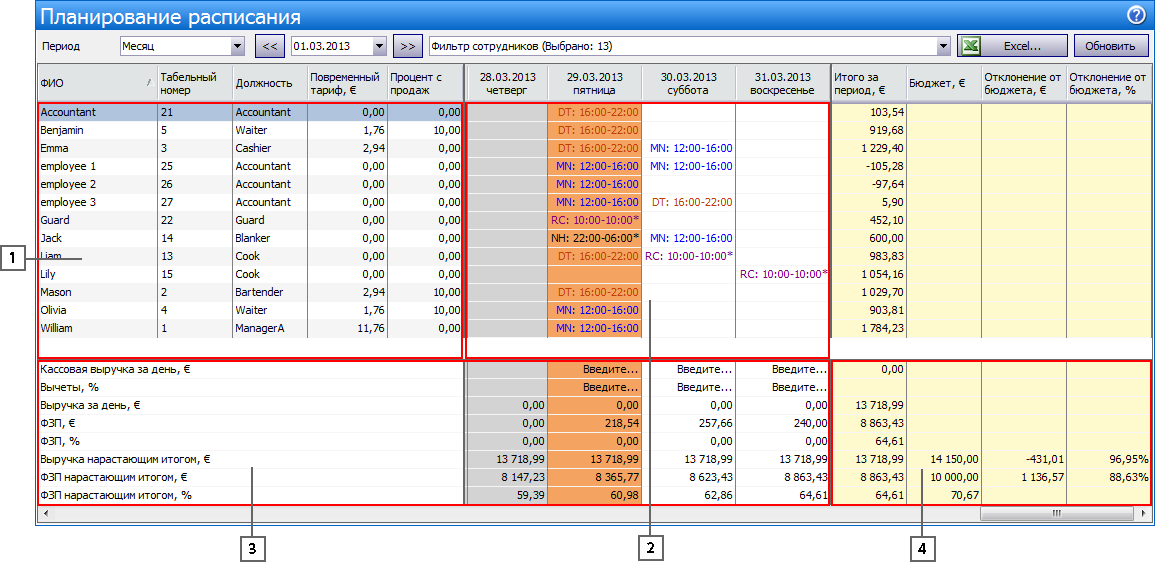Click the Excel export icon
This screenshot has height=562, width=1155.
[x=969, y=46]
